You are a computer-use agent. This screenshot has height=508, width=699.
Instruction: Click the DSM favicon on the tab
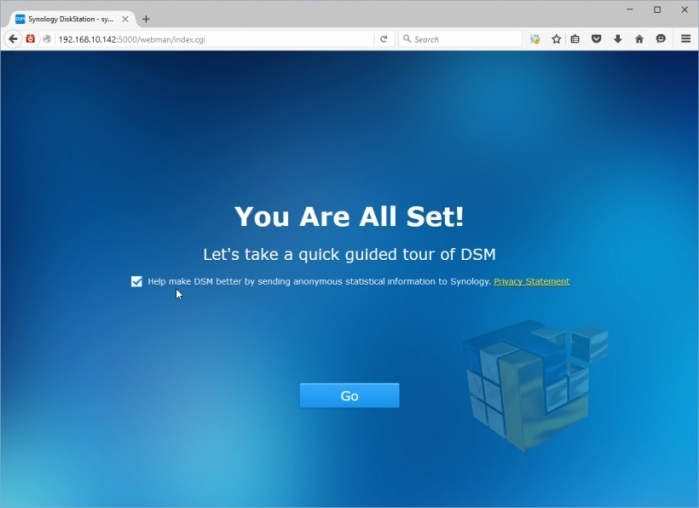pyautogui.click(x=20, y=19)
